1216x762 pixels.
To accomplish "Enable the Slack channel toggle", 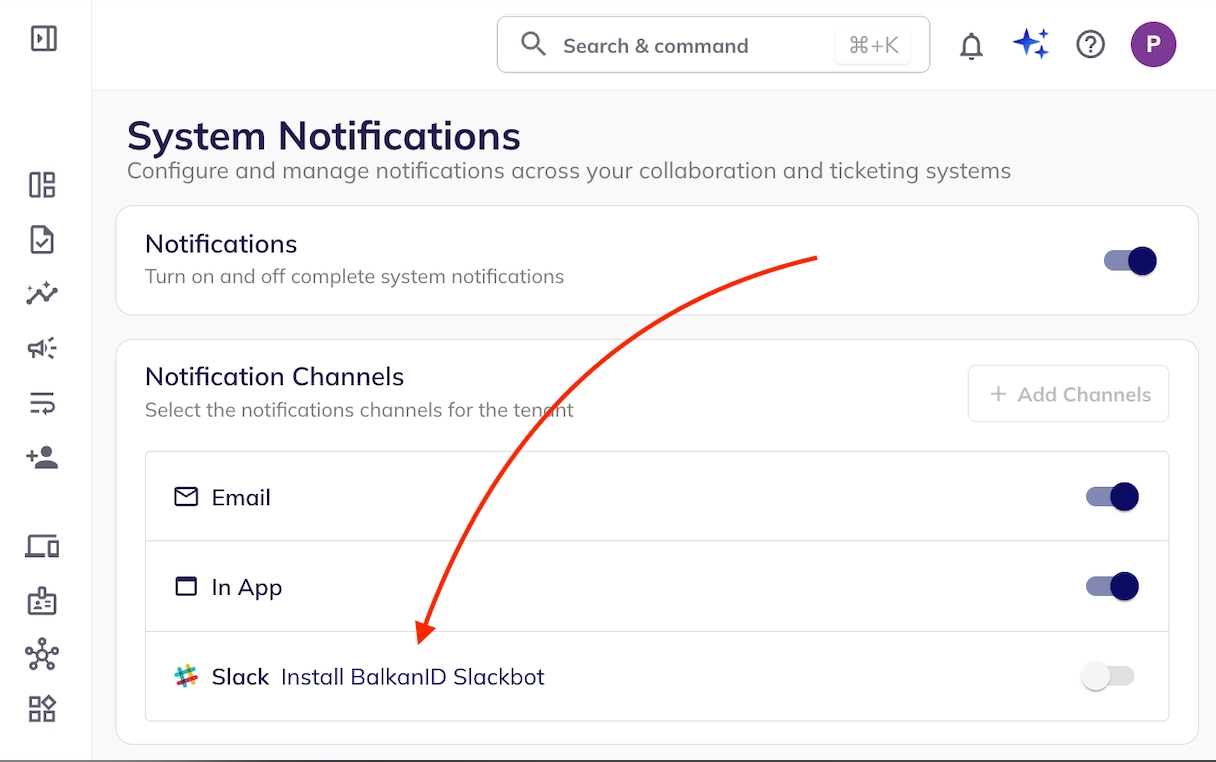I will pyautogui.click(x=1108, y=677).
